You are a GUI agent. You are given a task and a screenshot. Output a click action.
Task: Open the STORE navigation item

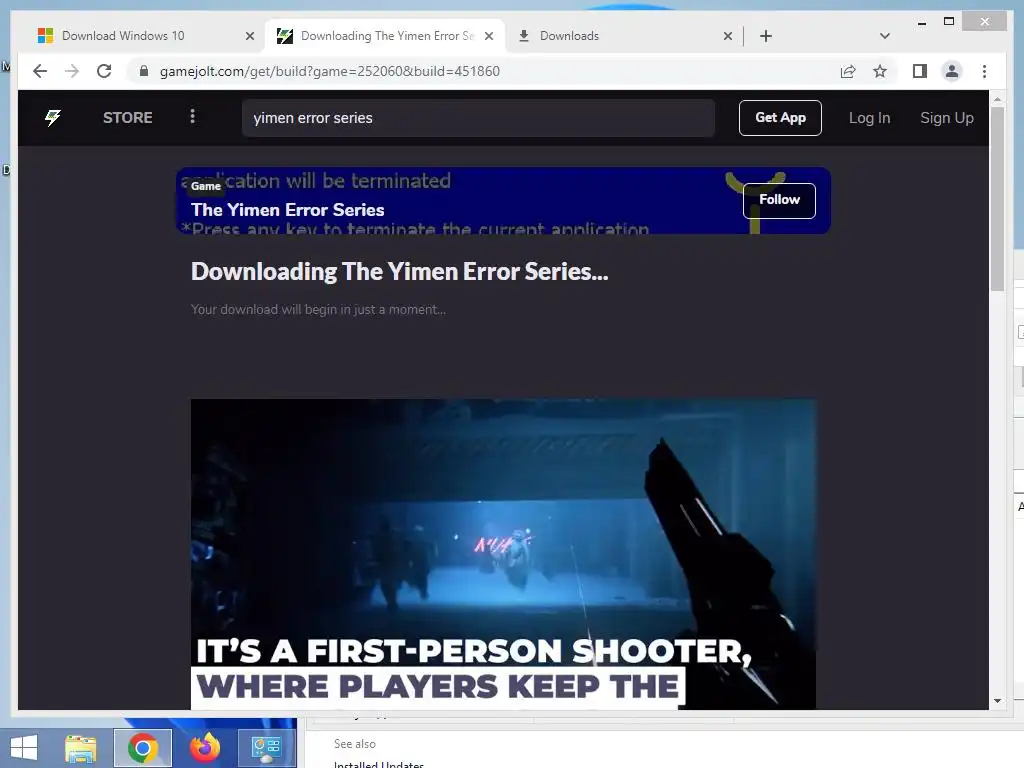(127, 118)
